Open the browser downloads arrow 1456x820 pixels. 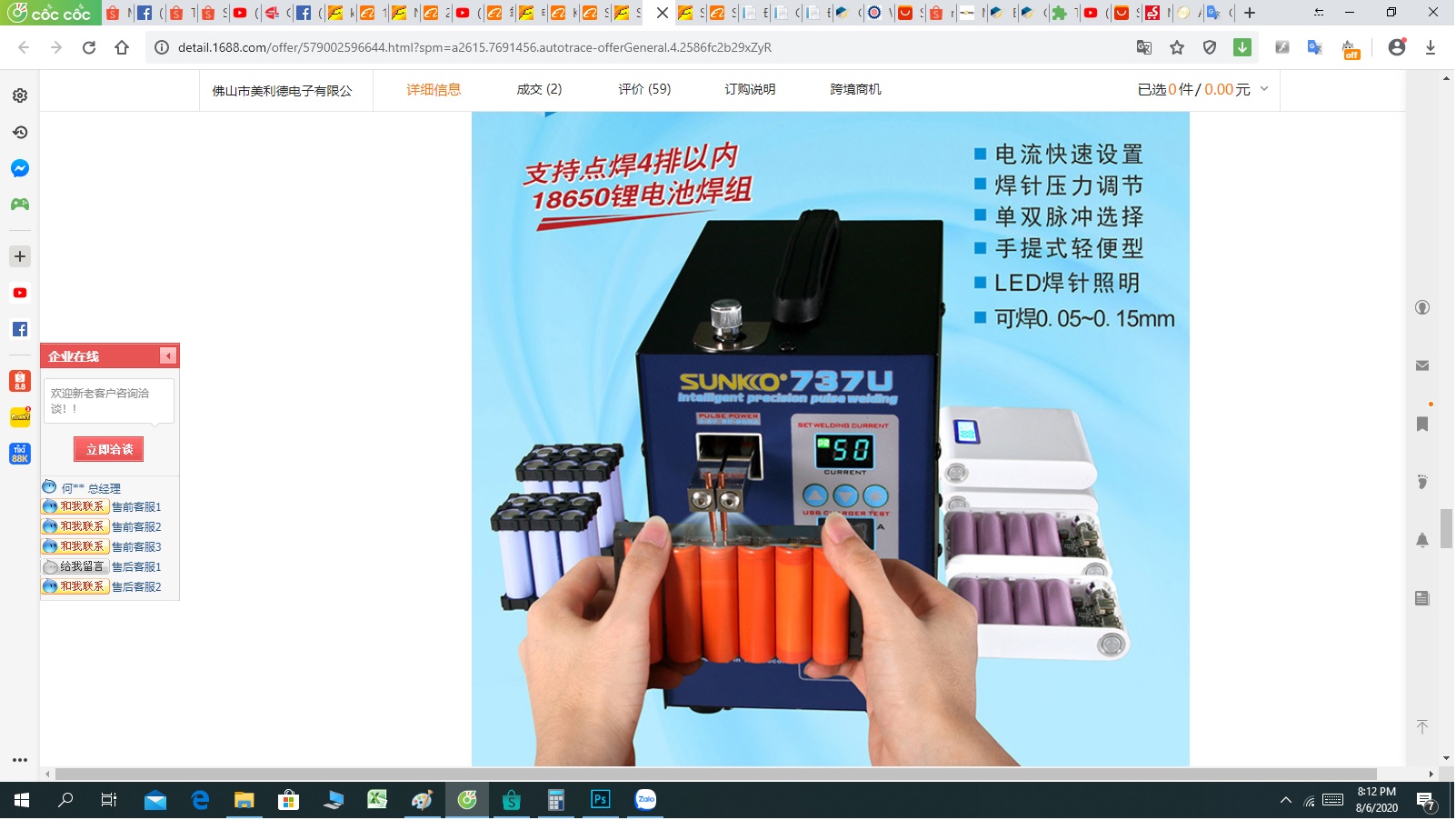(1431, 47)
